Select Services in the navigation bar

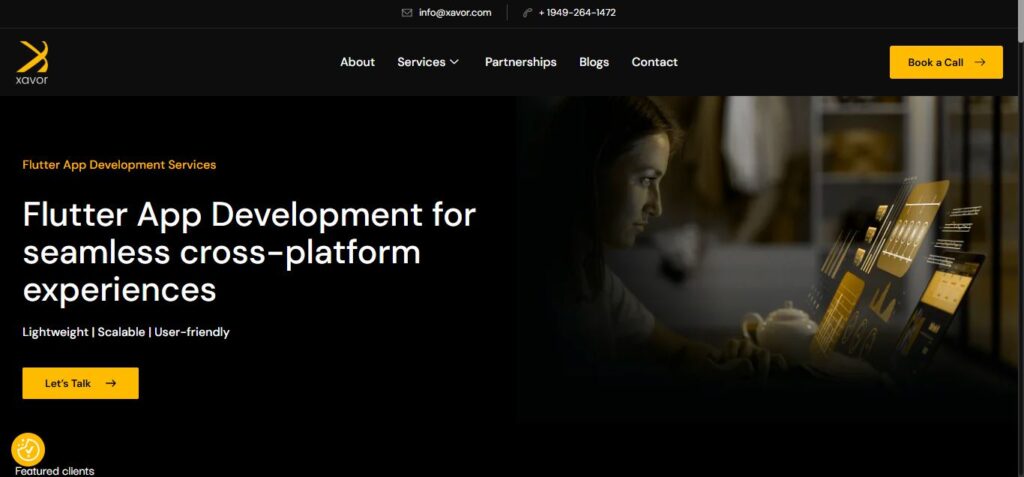(421, 62)
